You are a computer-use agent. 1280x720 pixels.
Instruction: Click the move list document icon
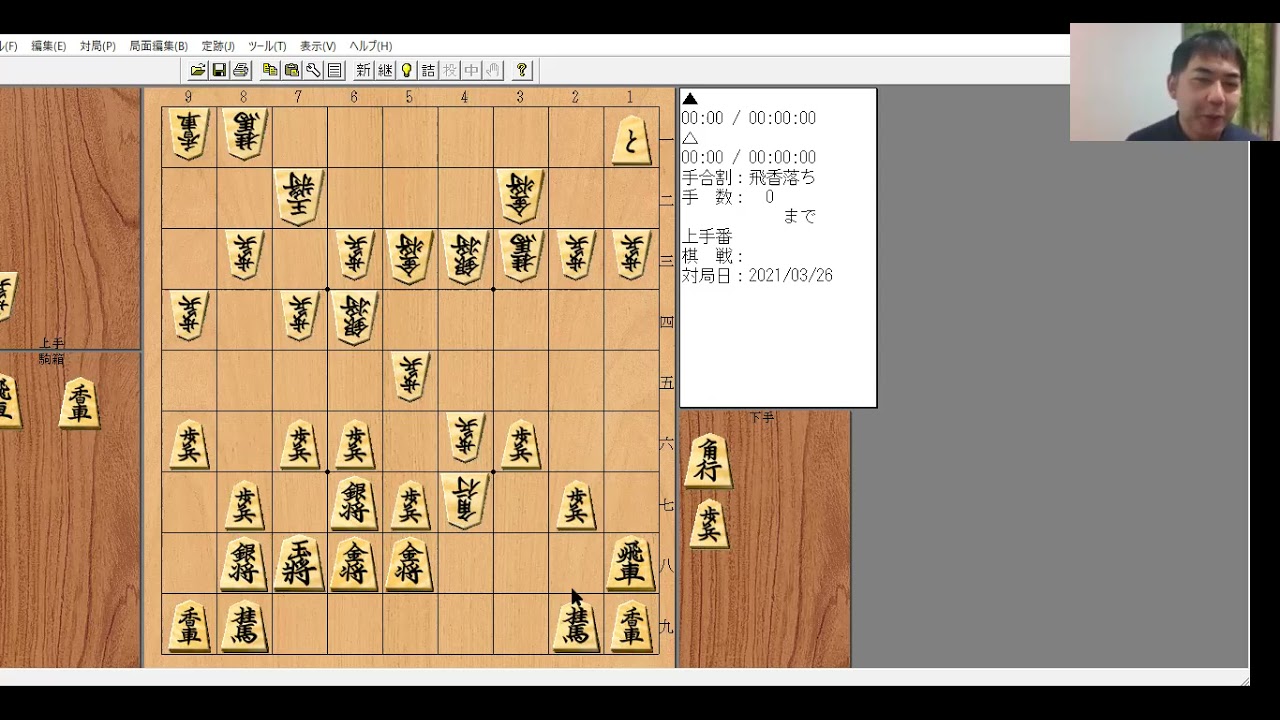click(x=335, y=70)
